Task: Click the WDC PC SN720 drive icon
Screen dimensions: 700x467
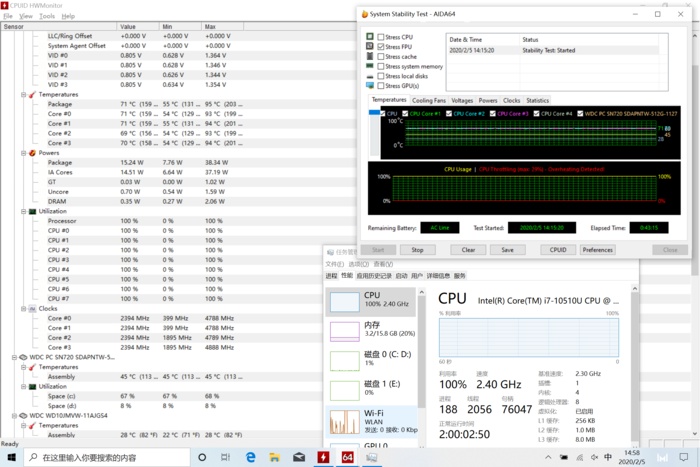Action: [x=23, y=357]
